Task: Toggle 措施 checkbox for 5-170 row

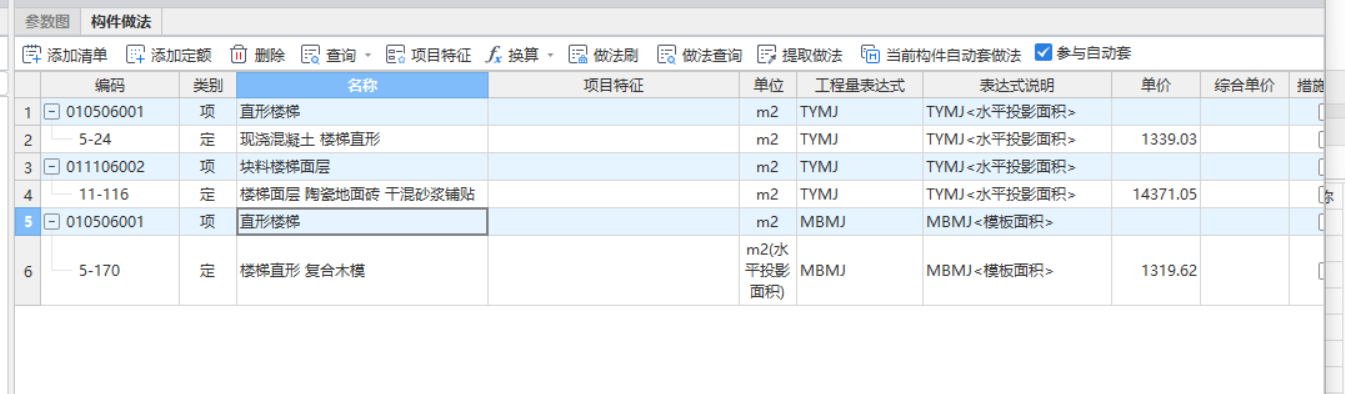Action: (x=1322, y=270)
